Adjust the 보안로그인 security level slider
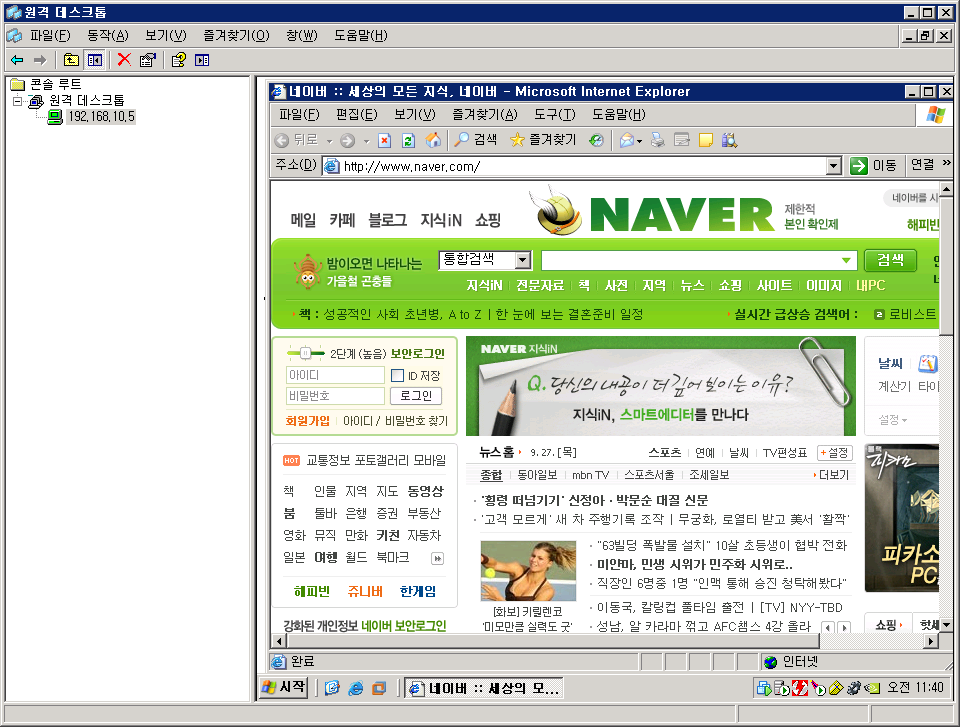 (x=304, y=353)
